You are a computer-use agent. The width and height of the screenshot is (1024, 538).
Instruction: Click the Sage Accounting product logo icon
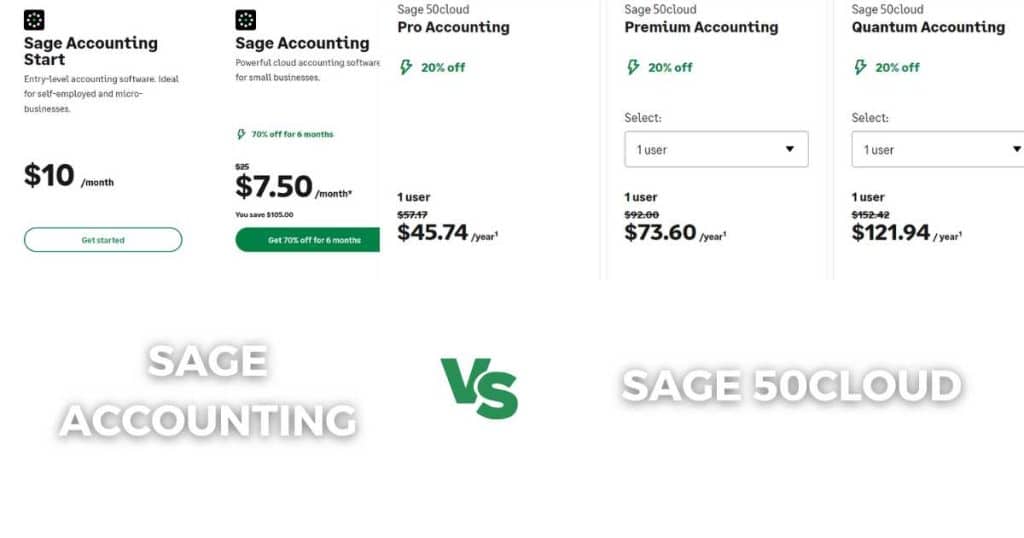tap(246, 20)
